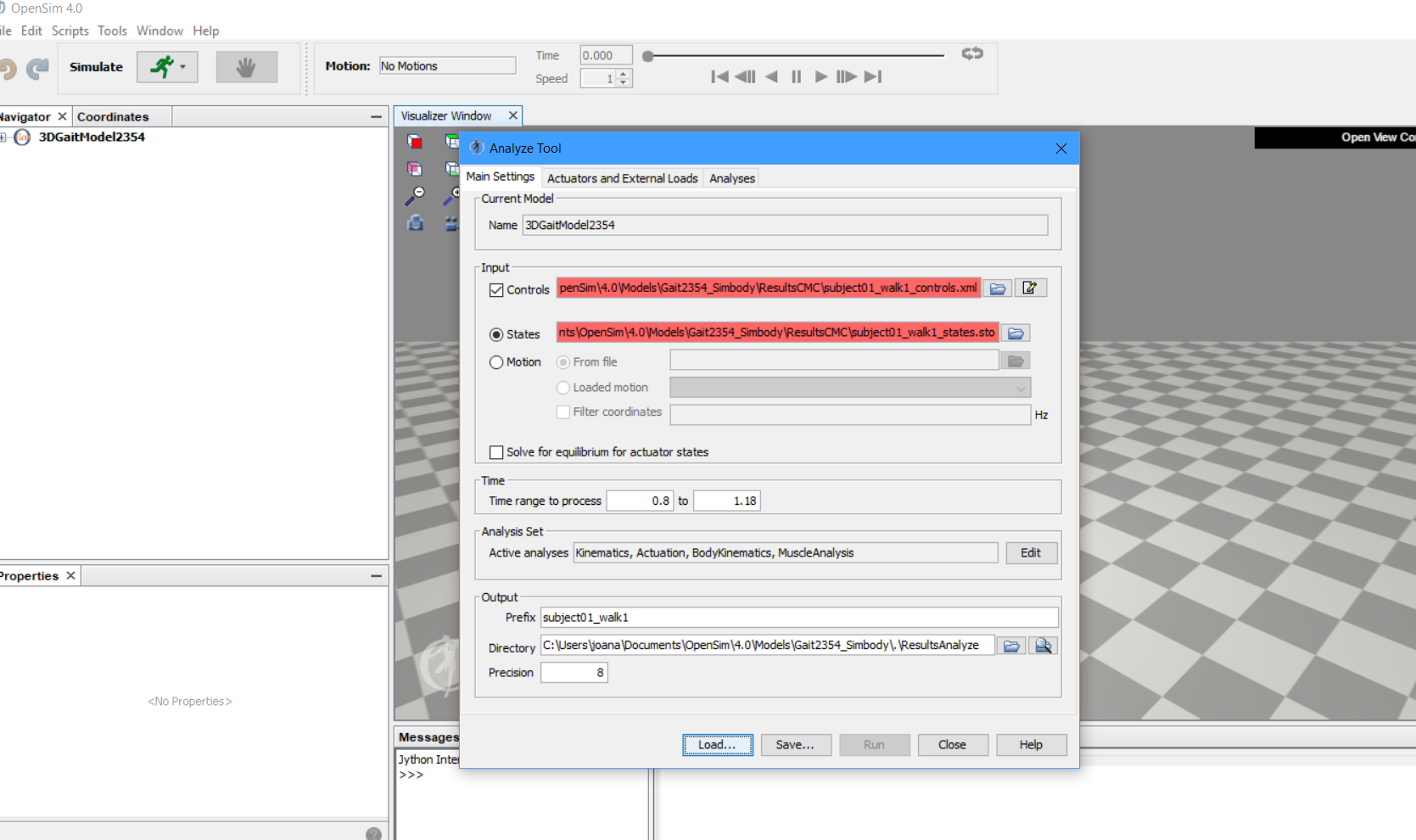Click the Open View Controls label in the Visualizer

[x=1377, y=137]
